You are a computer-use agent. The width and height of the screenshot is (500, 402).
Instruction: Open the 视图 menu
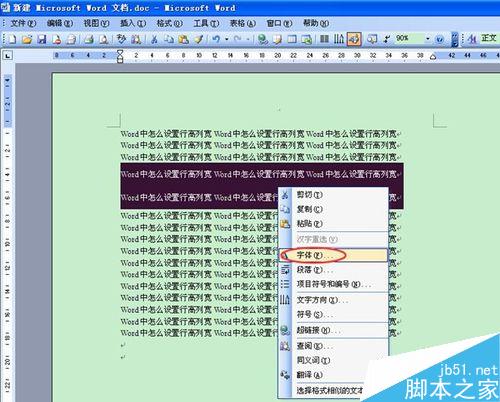pos(96,23)
